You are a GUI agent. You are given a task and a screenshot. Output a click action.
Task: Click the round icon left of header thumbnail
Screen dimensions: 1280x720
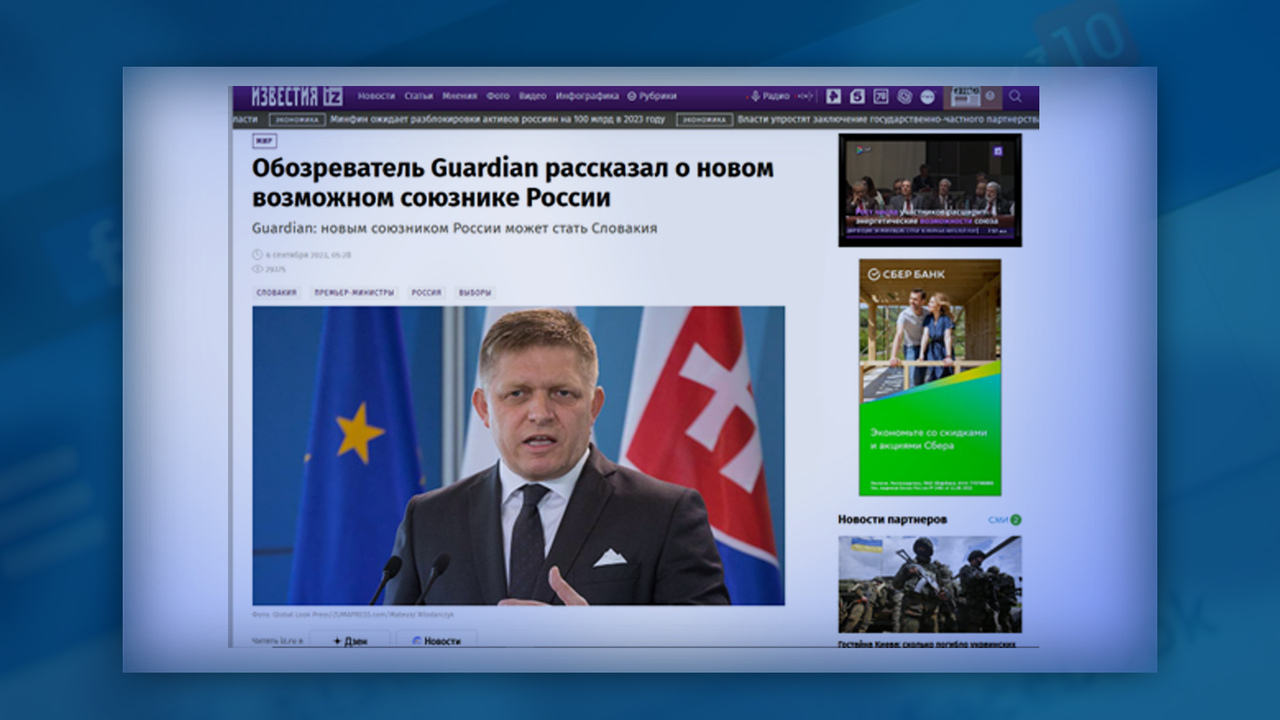927,96
